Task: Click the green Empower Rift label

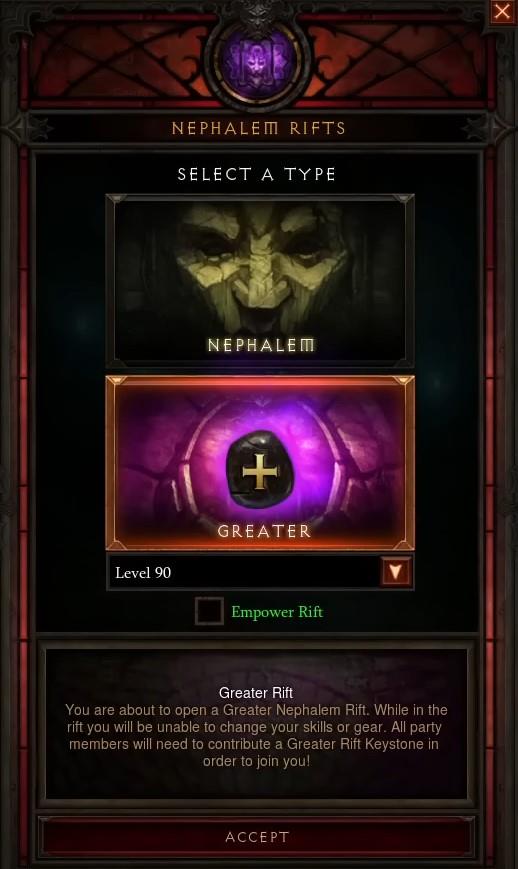Action: click(x=277, y=612)
